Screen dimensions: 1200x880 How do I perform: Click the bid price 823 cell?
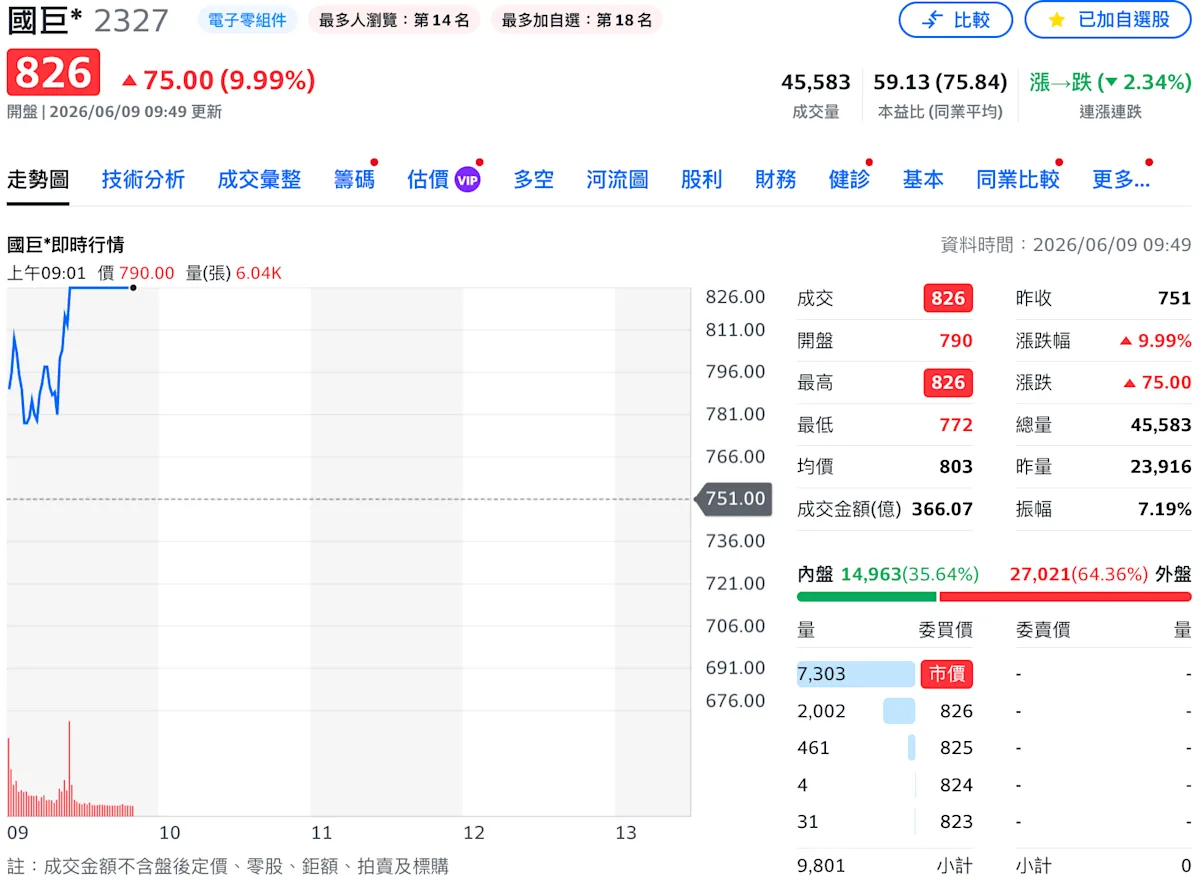(x=956, y=822)
